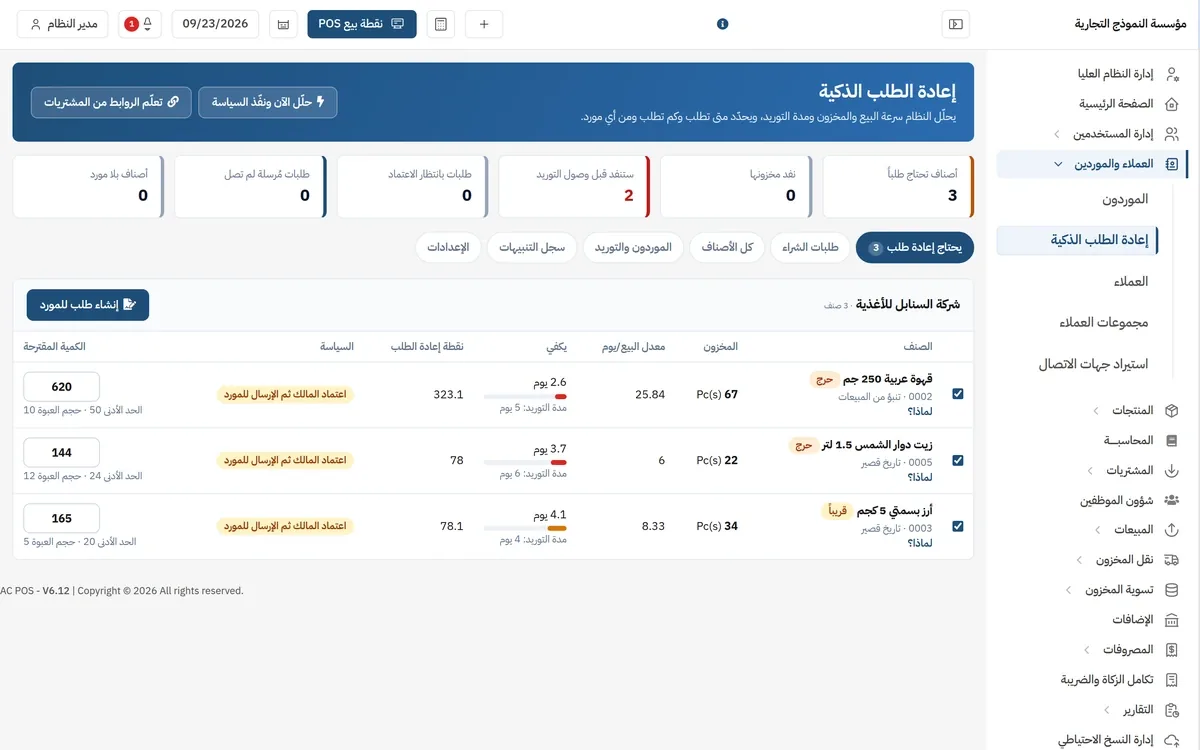Click the cash register icon beside the date
Image resolution: width=1200 pixels, height=750 pixels.
[283, 24]
